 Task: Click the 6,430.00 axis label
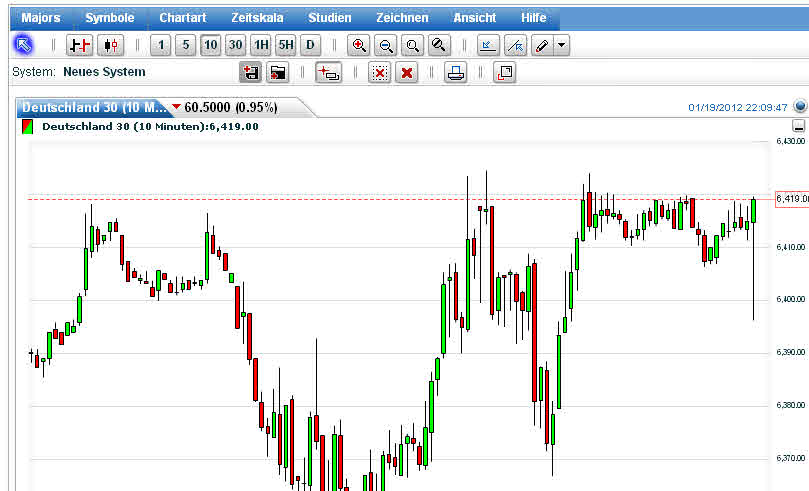[x=790, y=141]
